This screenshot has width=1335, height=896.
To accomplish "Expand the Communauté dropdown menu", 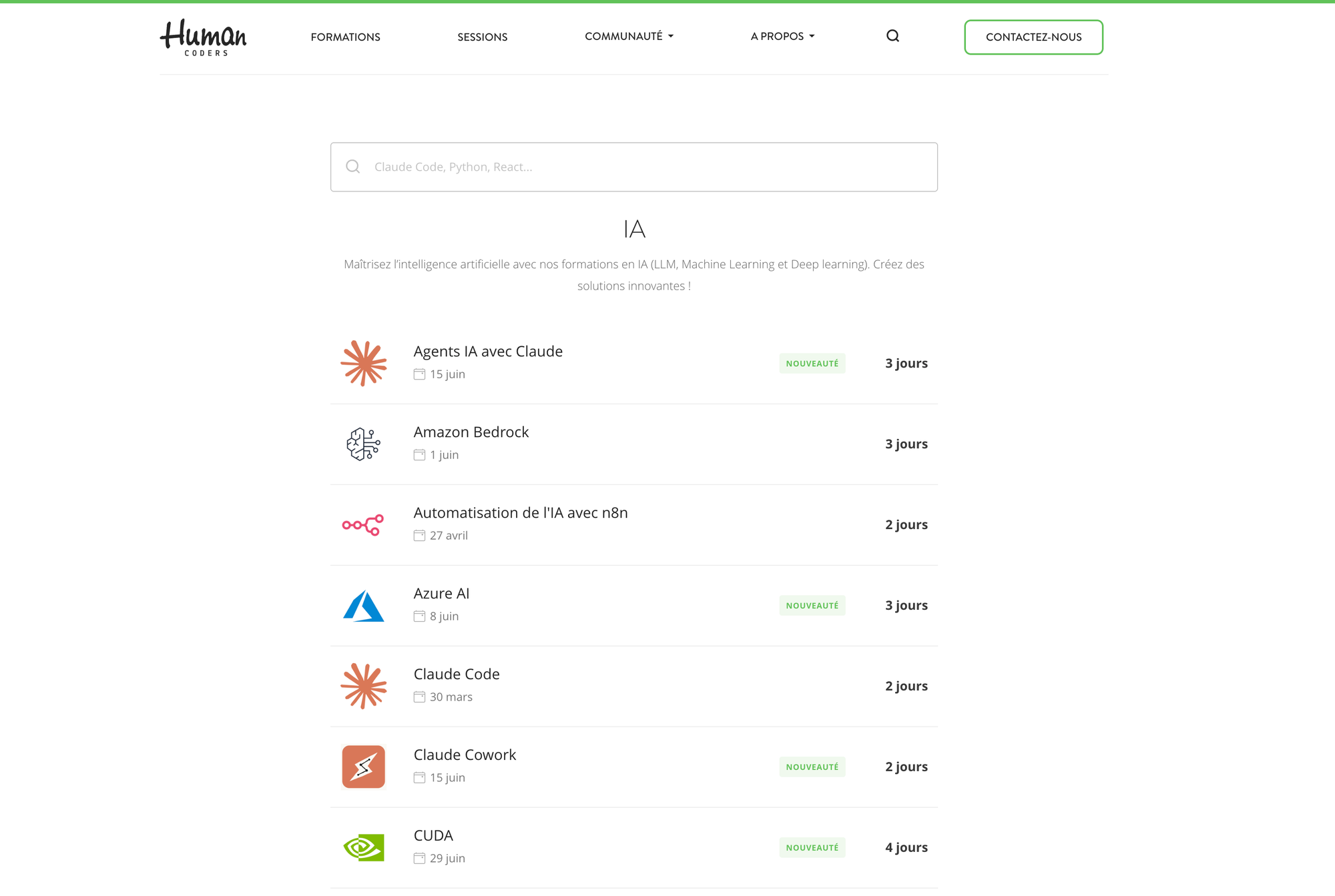I will pos(629,36).
